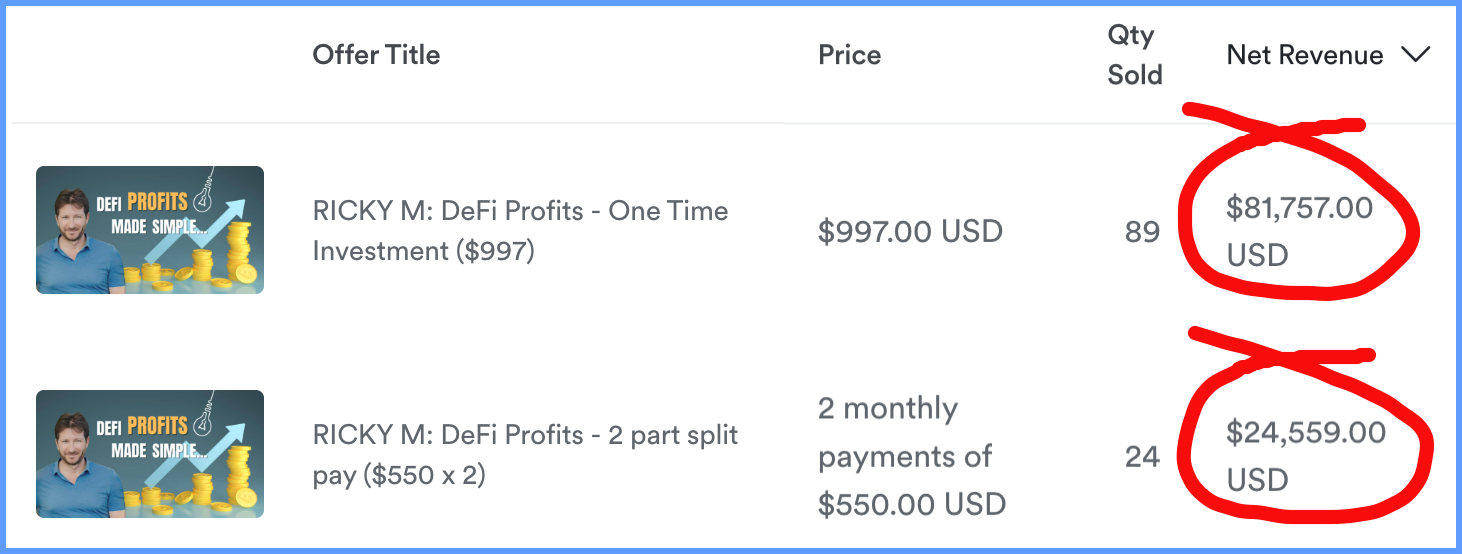1462x554 pixels.
Task: Click the 2 monthly payments of $550.00 price
Action: (x=911, y=456)
